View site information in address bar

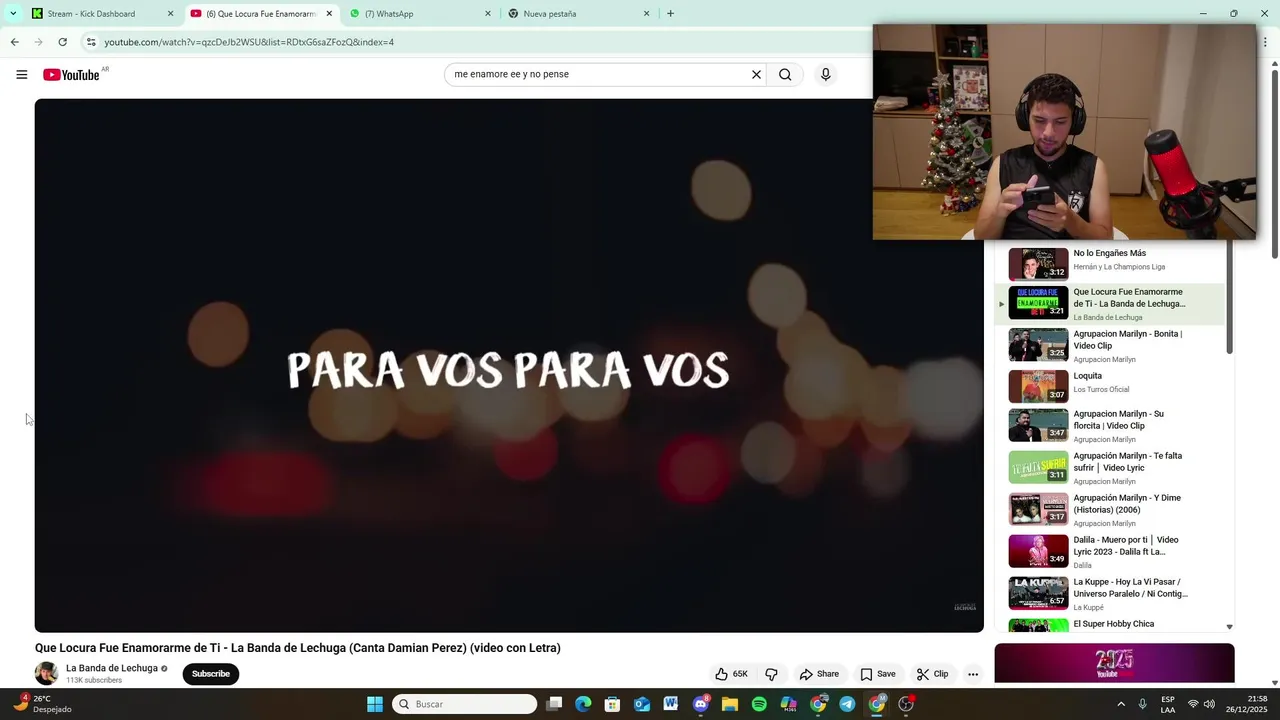pyautogui.click(x=91, y=42)
